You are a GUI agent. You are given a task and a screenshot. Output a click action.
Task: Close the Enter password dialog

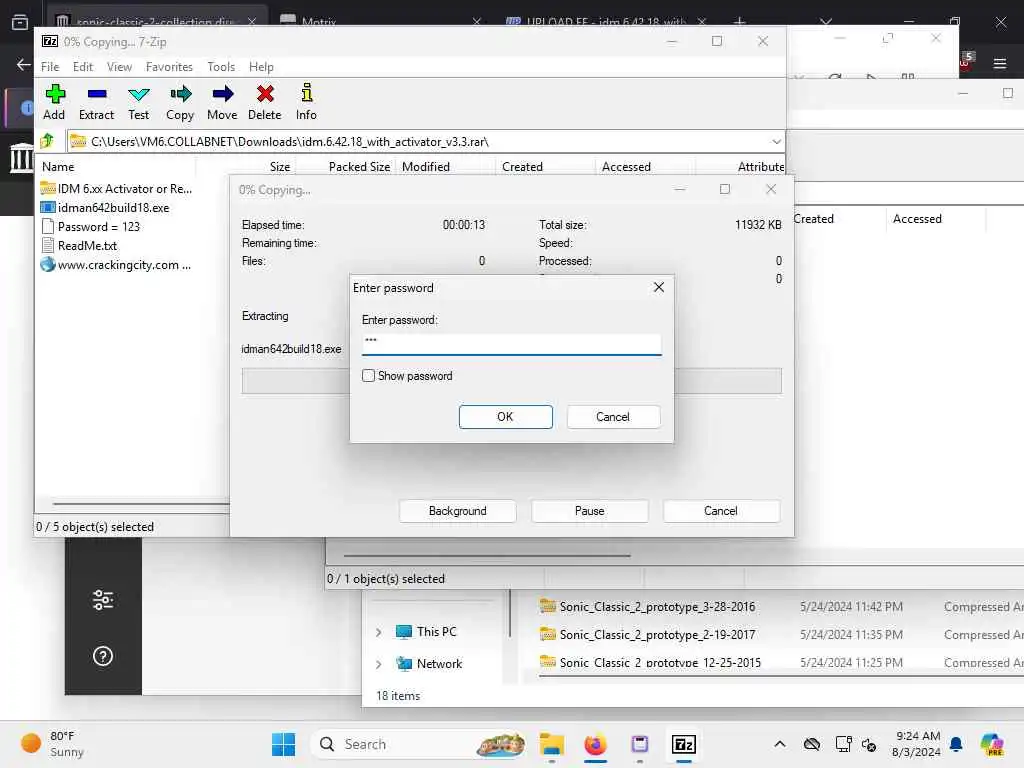click(659, 287)
